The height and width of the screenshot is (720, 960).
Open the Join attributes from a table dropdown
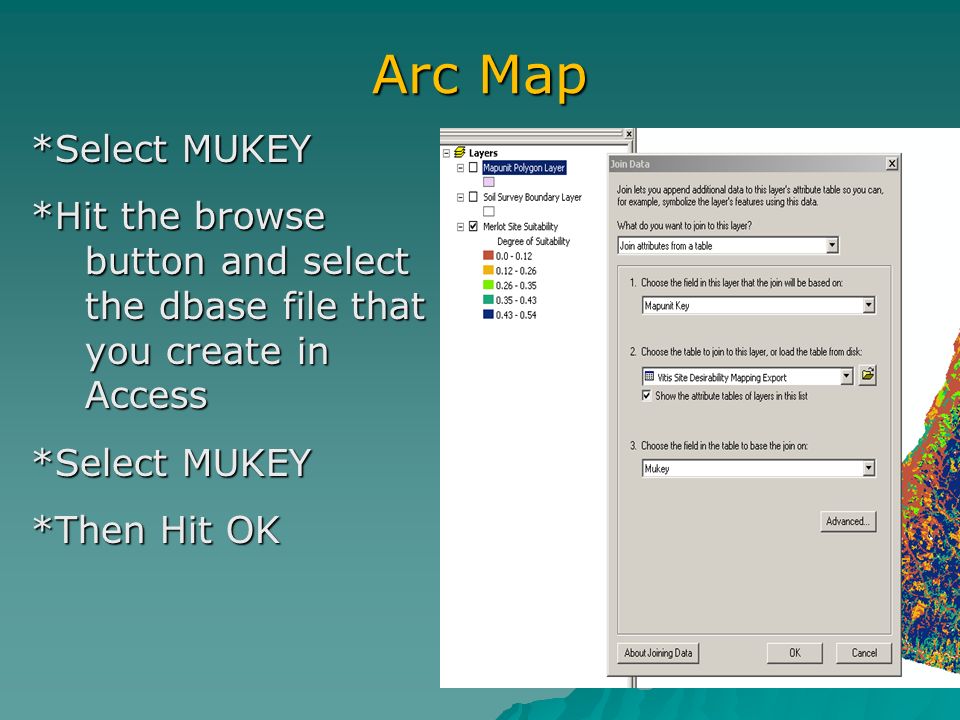pos(831,246)
